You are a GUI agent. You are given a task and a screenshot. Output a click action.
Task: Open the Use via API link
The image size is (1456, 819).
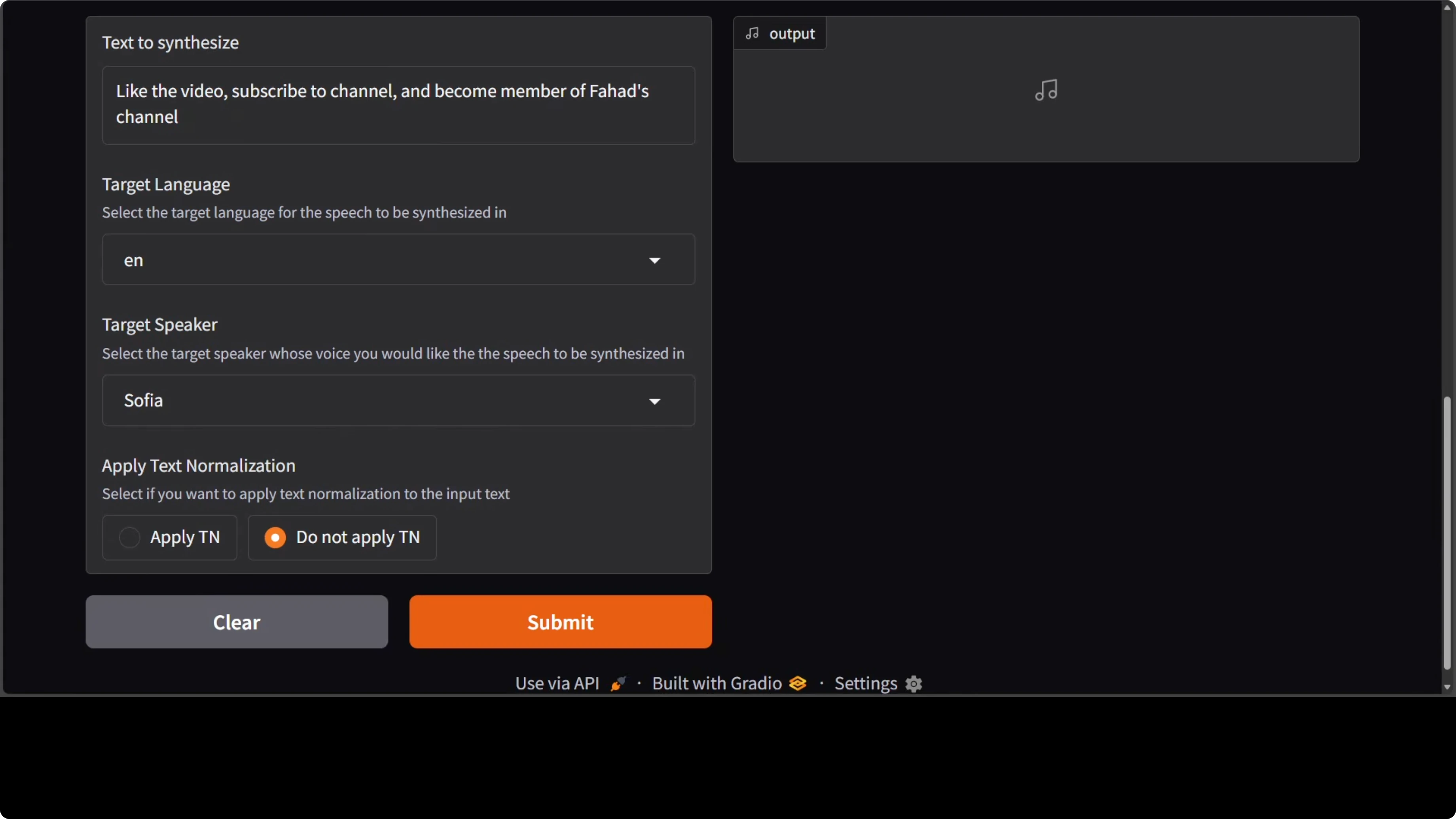tap(557, 684)
